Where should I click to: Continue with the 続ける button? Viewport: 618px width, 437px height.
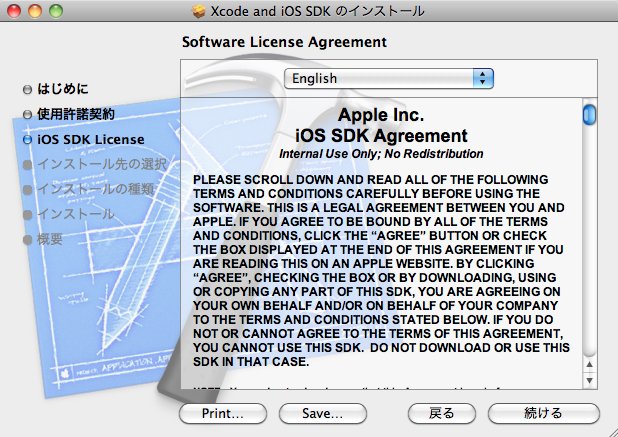tap(544, 413)
